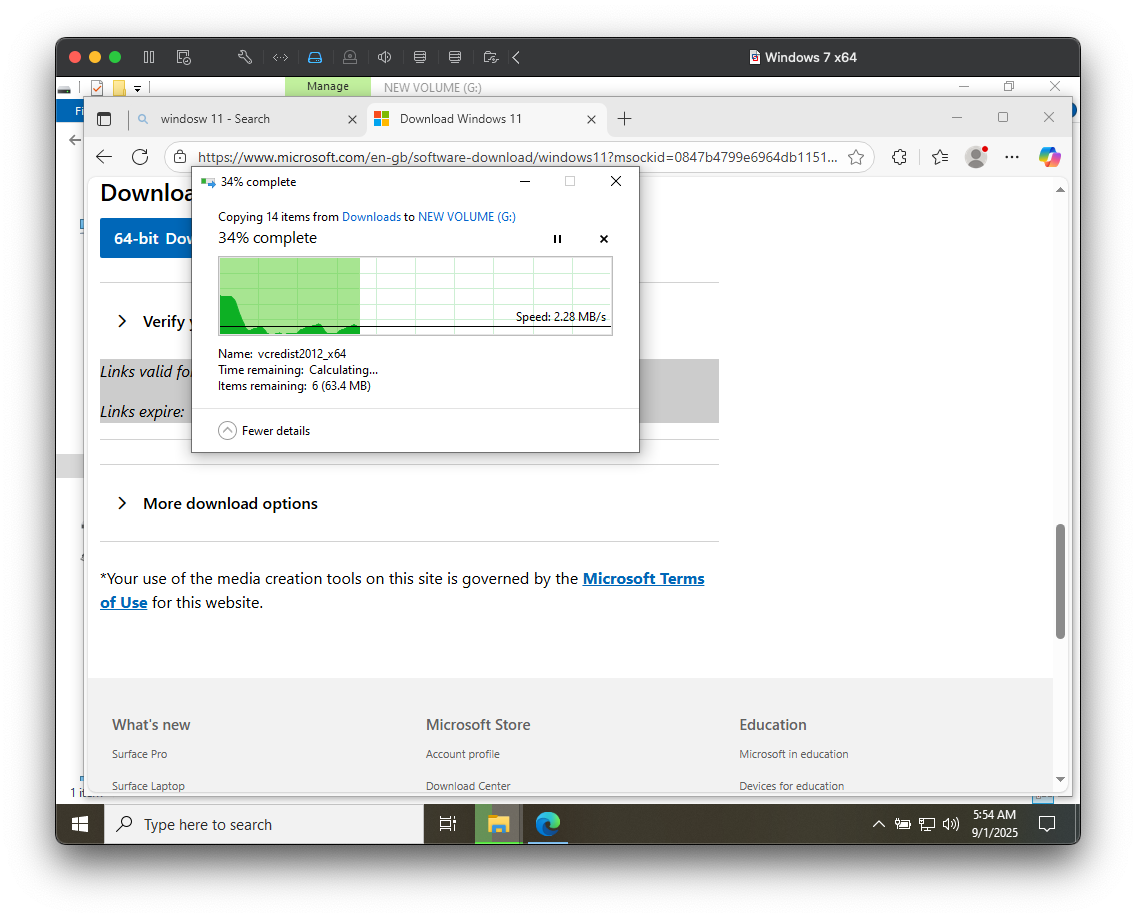This screenshot has height=918, width=1136.
Task: Click the VM sound speaker icon
Action: 385,57
